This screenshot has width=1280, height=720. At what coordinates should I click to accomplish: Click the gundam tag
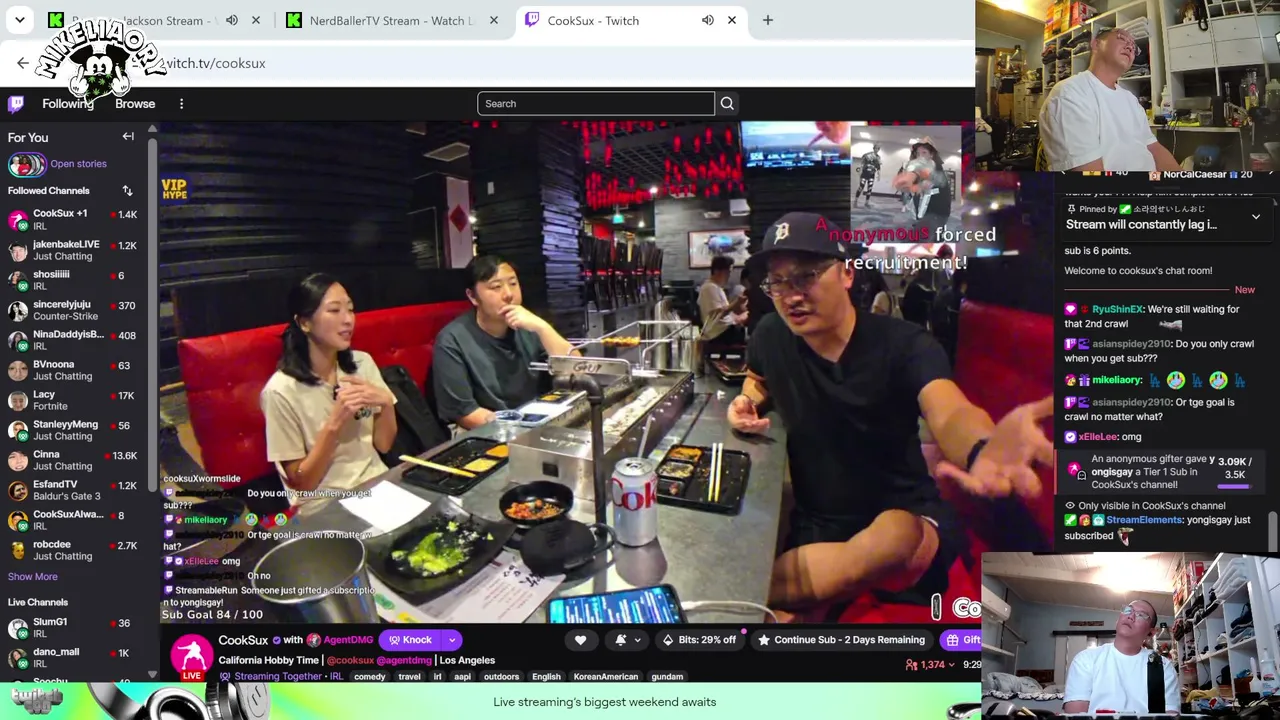tap(667, 677)
